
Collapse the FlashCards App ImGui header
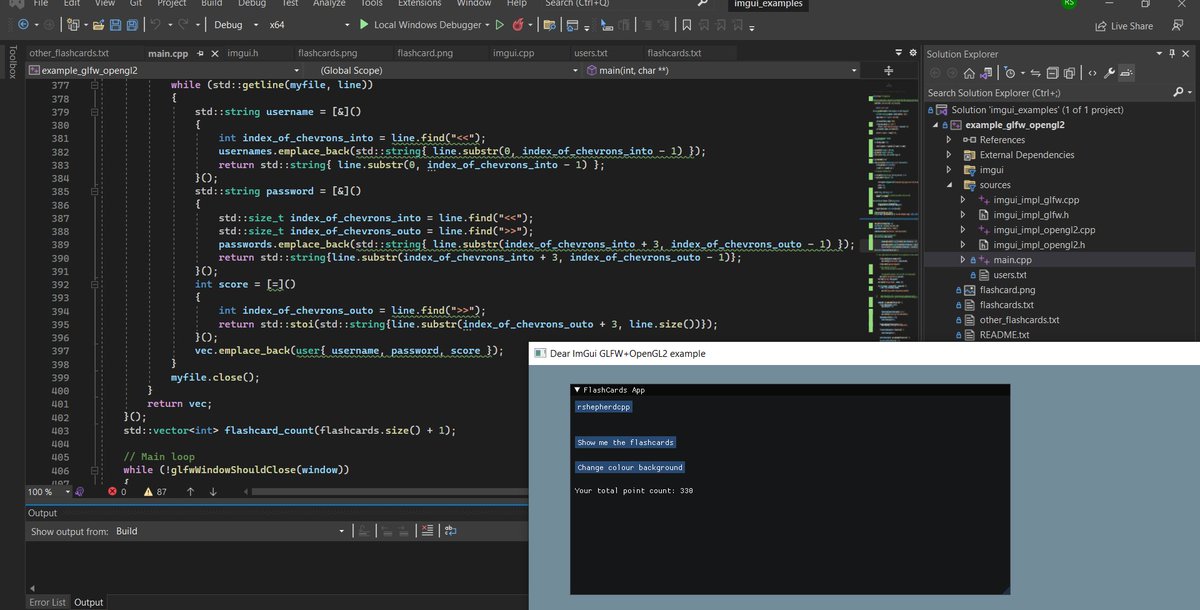pyautogui.click(x=577, y=389)
